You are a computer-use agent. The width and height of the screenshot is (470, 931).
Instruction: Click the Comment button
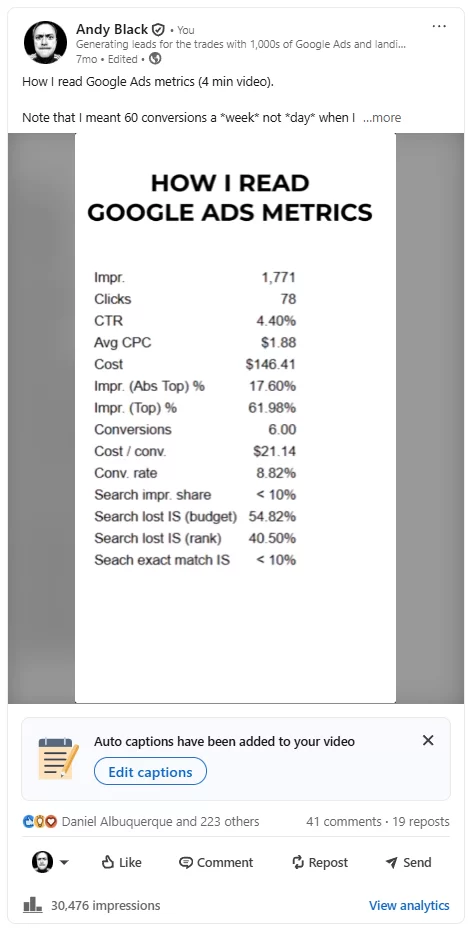coord(216,863)
